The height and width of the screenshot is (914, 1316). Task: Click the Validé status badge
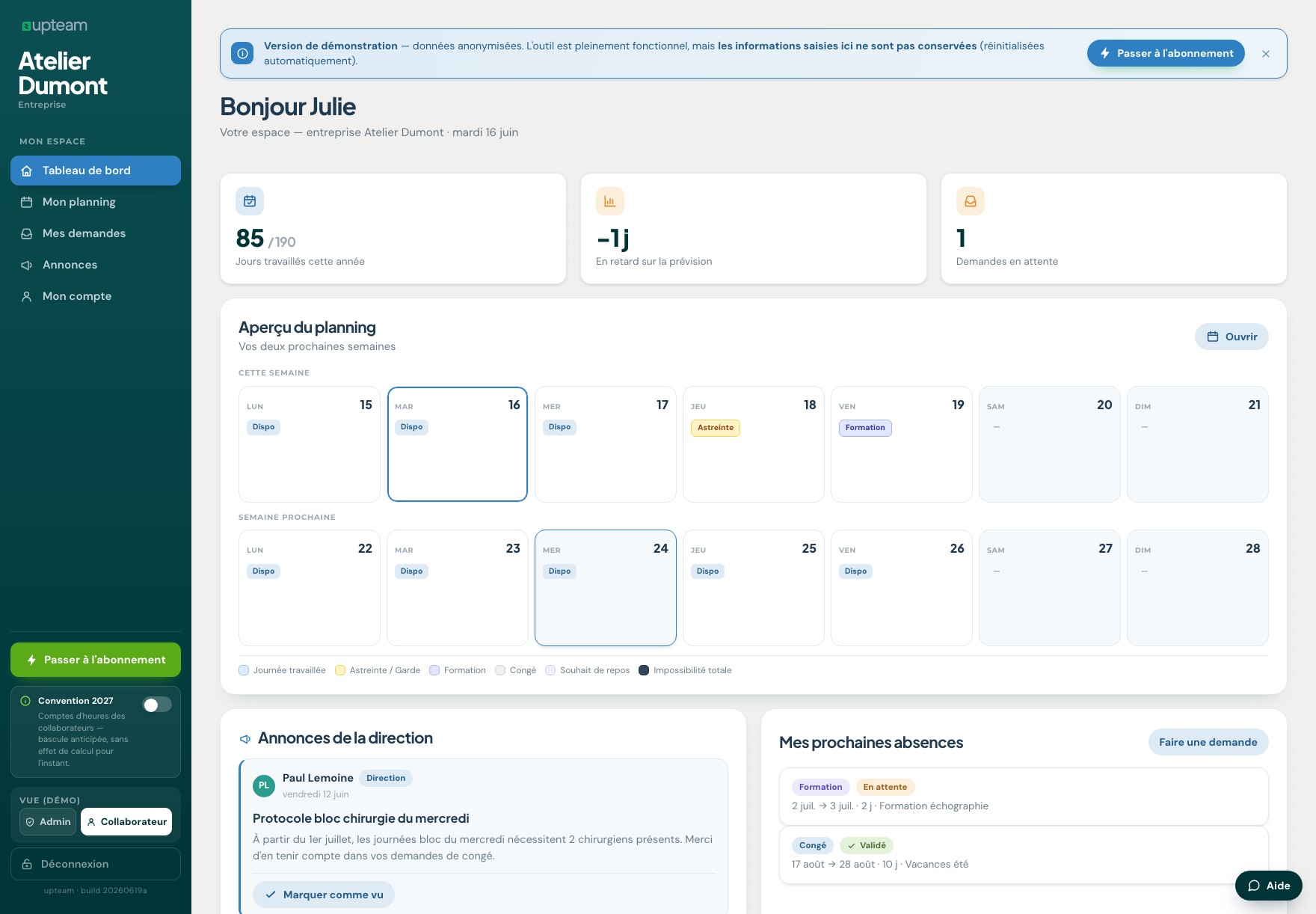867,845
